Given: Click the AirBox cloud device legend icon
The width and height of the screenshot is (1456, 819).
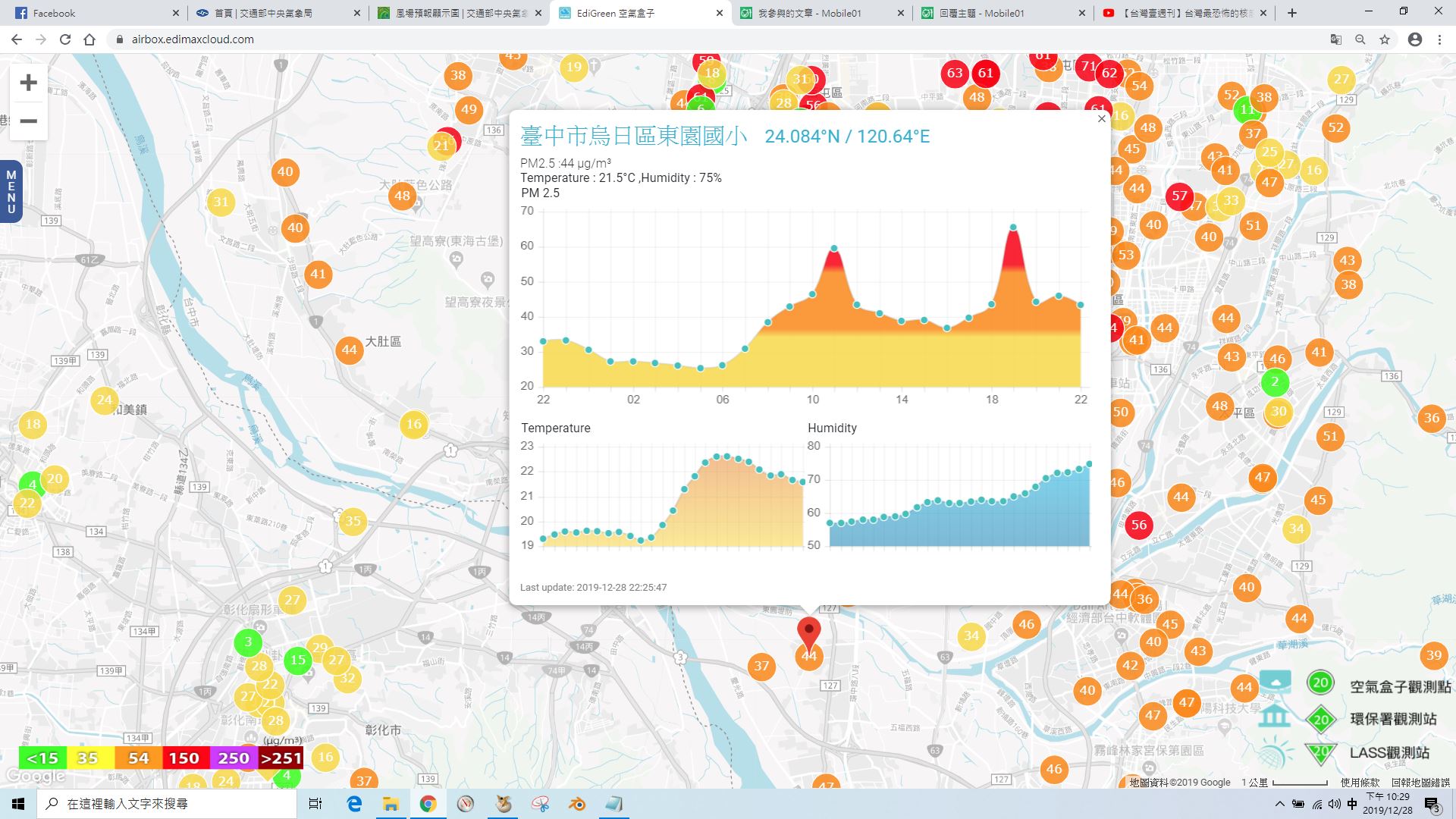Looking at the screenshot, I should click(x=1275, y=682).
